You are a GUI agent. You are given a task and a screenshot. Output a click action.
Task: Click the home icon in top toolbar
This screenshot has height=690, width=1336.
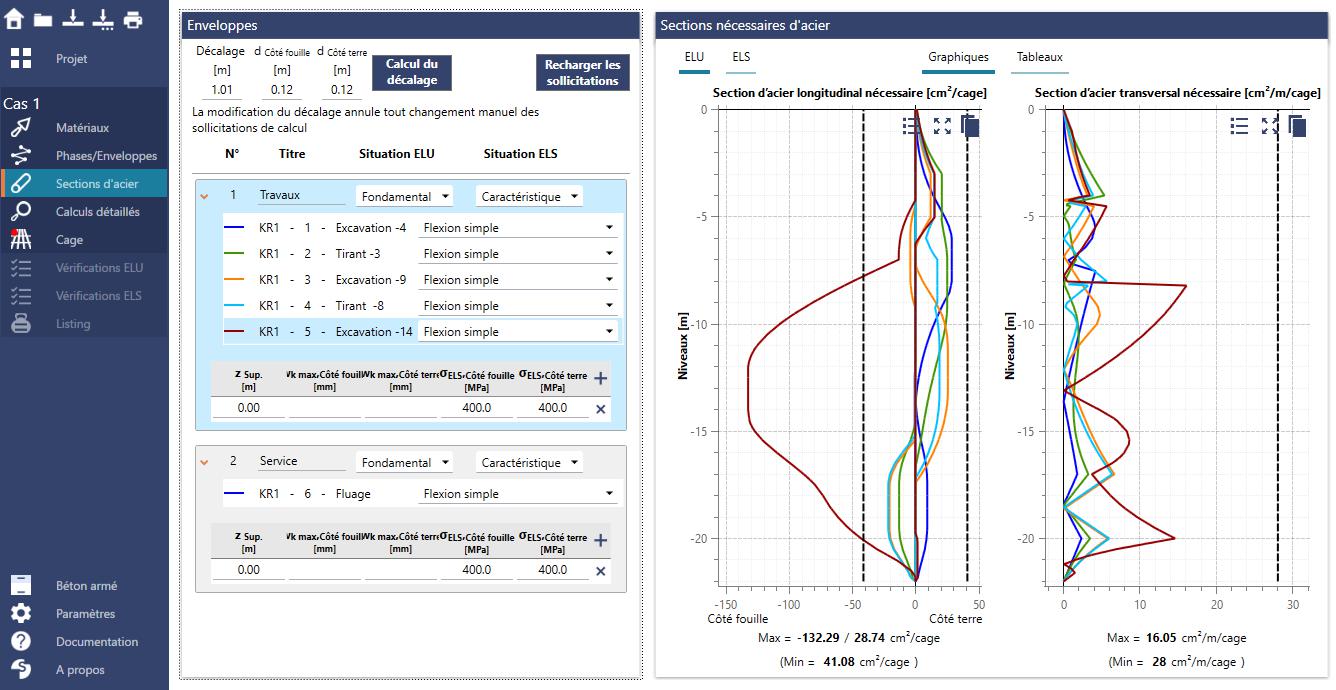(x=14, y=19)
